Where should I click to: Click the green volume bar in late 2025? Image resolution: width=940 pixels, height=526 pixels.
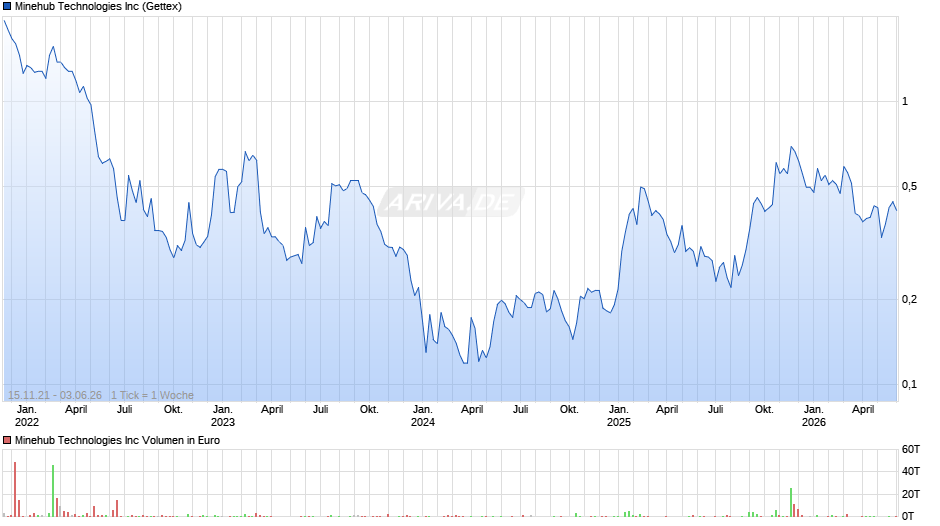pos(791,502)
